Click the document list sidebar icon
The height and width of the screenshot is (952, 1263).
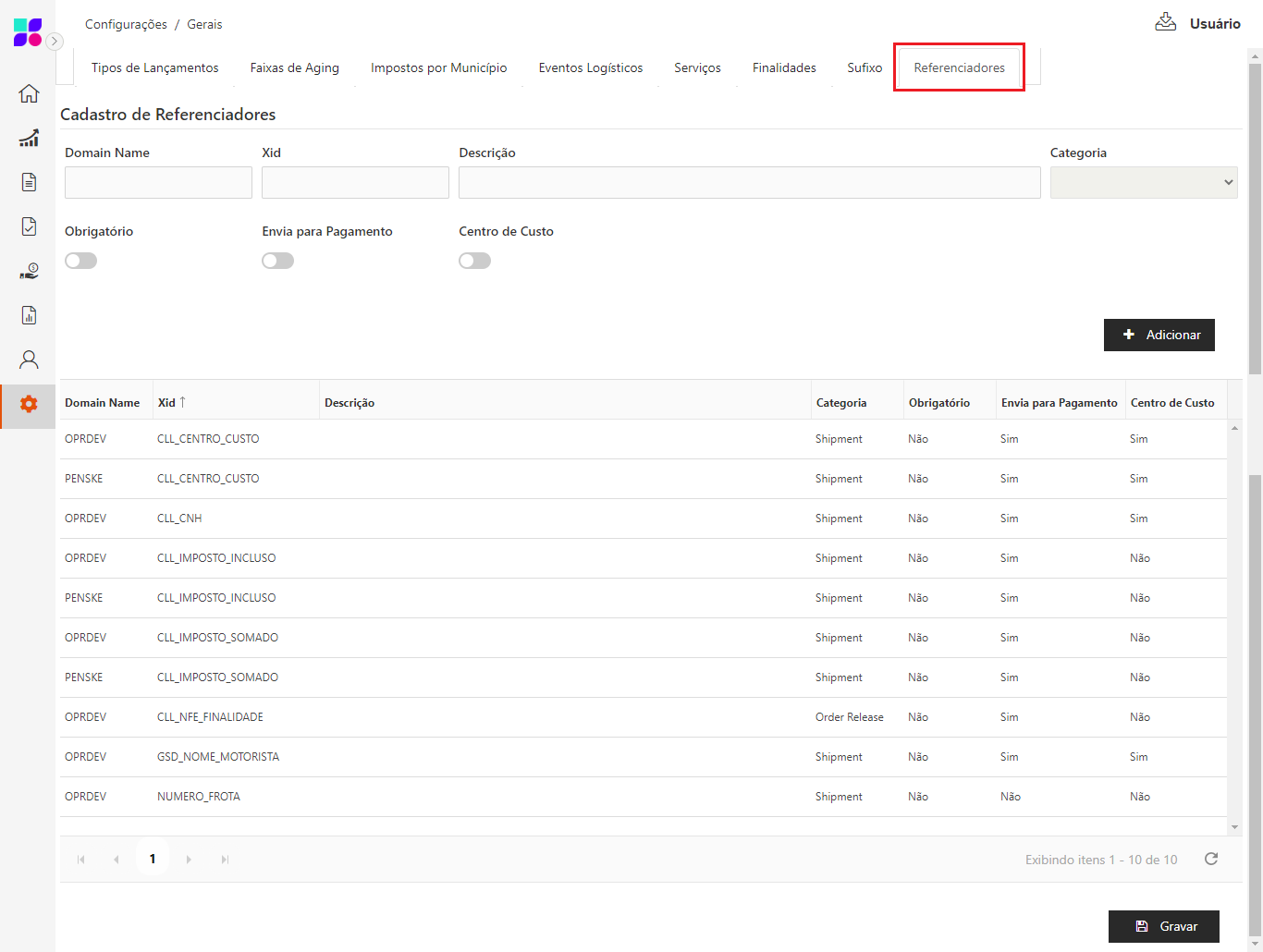coord(29,182)
